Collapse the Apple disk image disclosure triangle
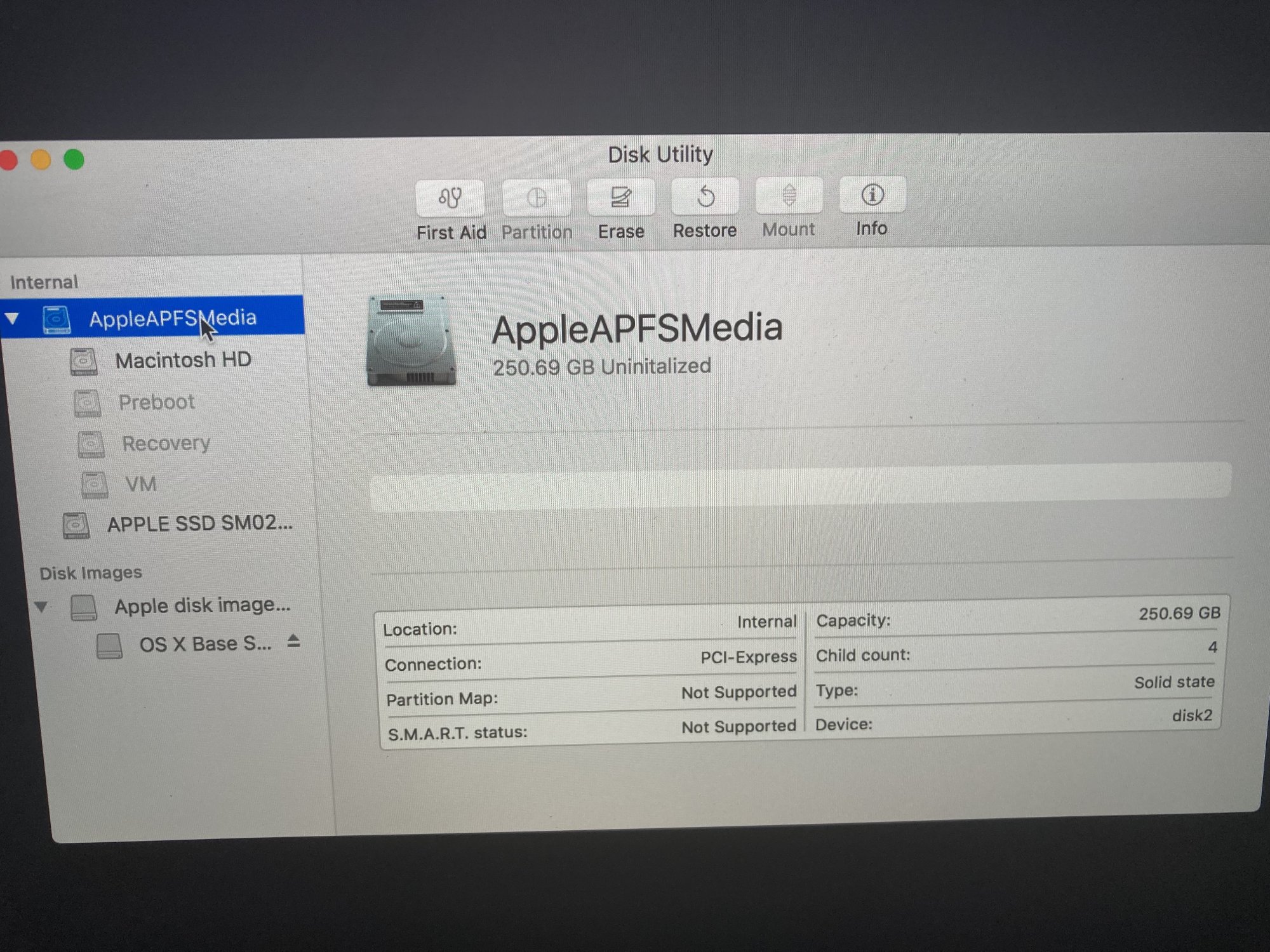 click(x=41, y=607)
